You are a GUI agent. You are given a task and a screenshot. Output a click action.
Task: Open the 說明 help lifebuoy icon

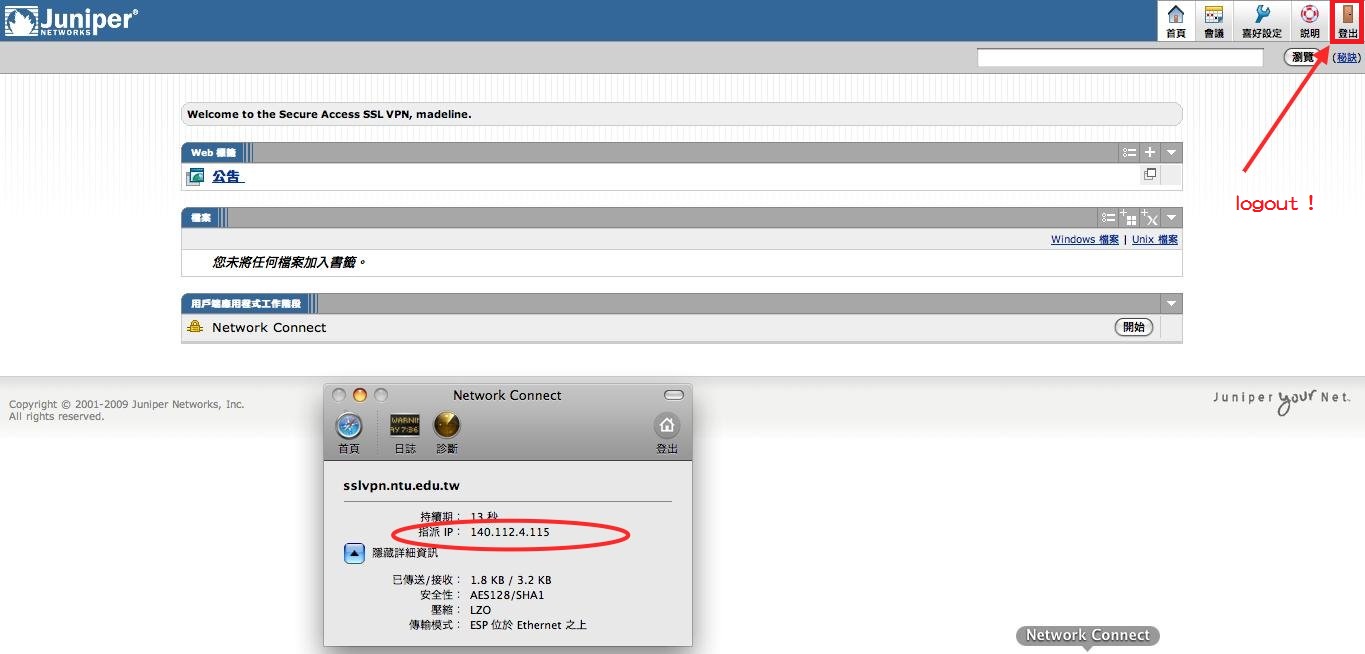(1310, 21)
